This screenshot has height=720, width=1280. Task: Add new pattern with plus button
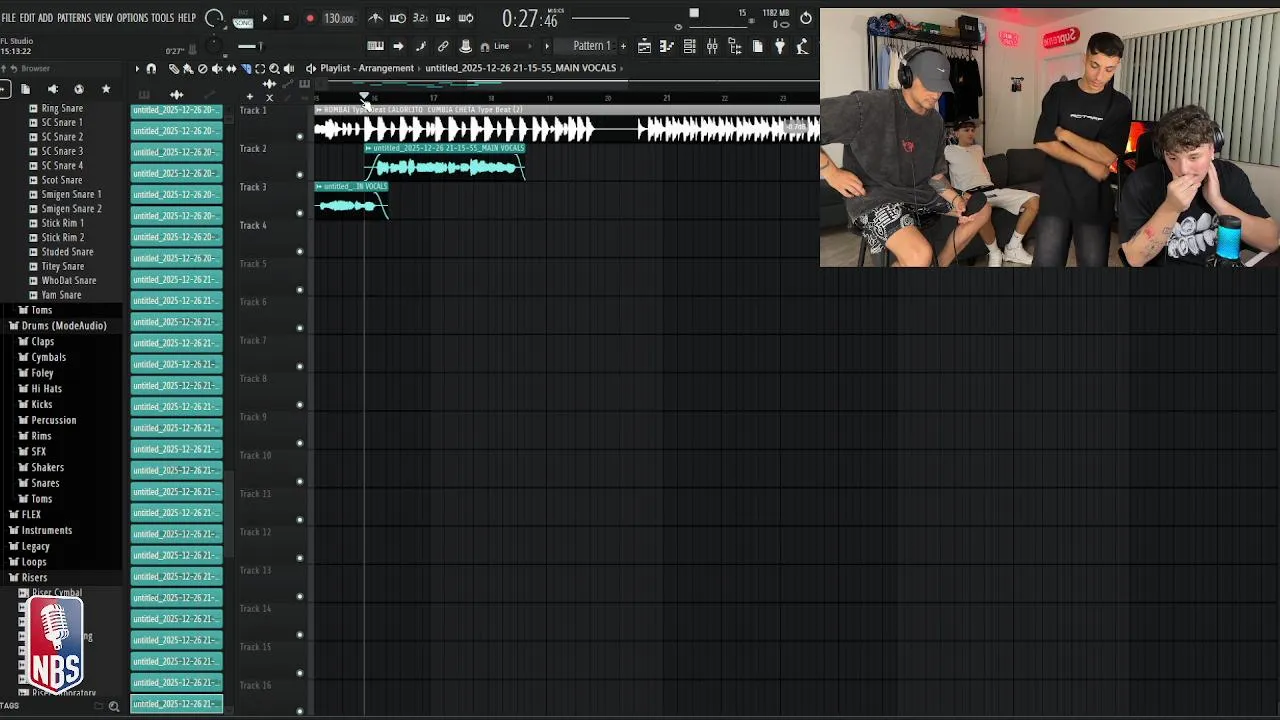click(623, 46)
